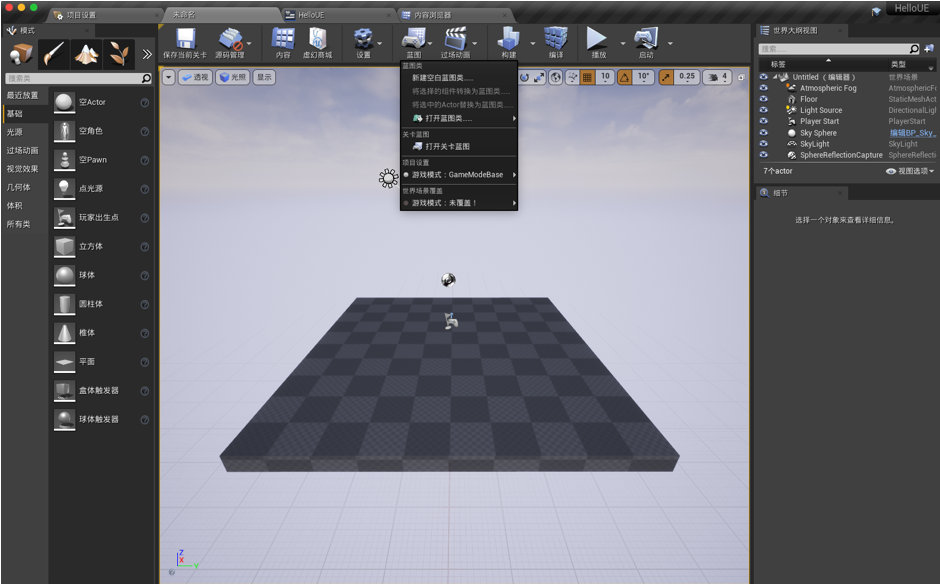The image size is (940, 584).
Task: Open the Marketplace toolbar icon
Action: (317, 38)
